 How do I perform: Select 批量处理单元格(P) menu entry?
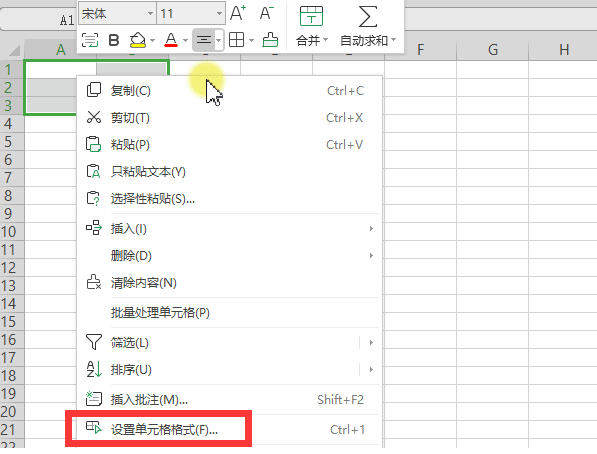[x=229, y=313]
